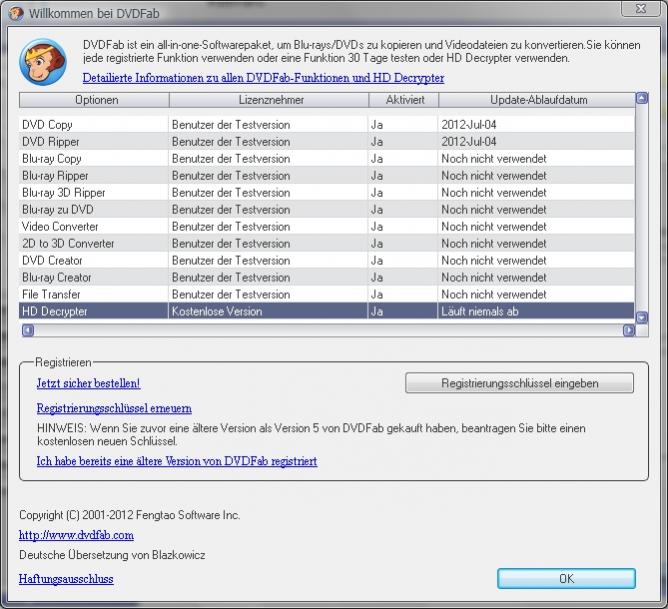This screenshot has width=668, height=609.
Task: Select the DVD Copy row
Action: pos(327,124)
